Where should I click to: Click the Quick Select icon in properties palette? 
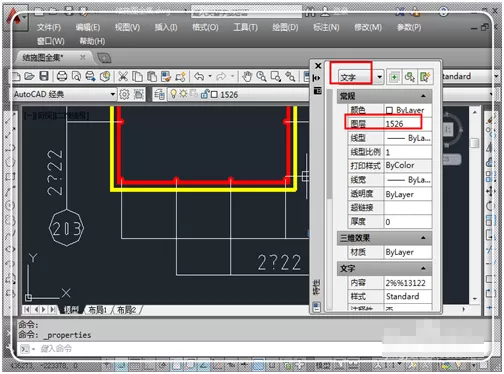coord(425,77)
